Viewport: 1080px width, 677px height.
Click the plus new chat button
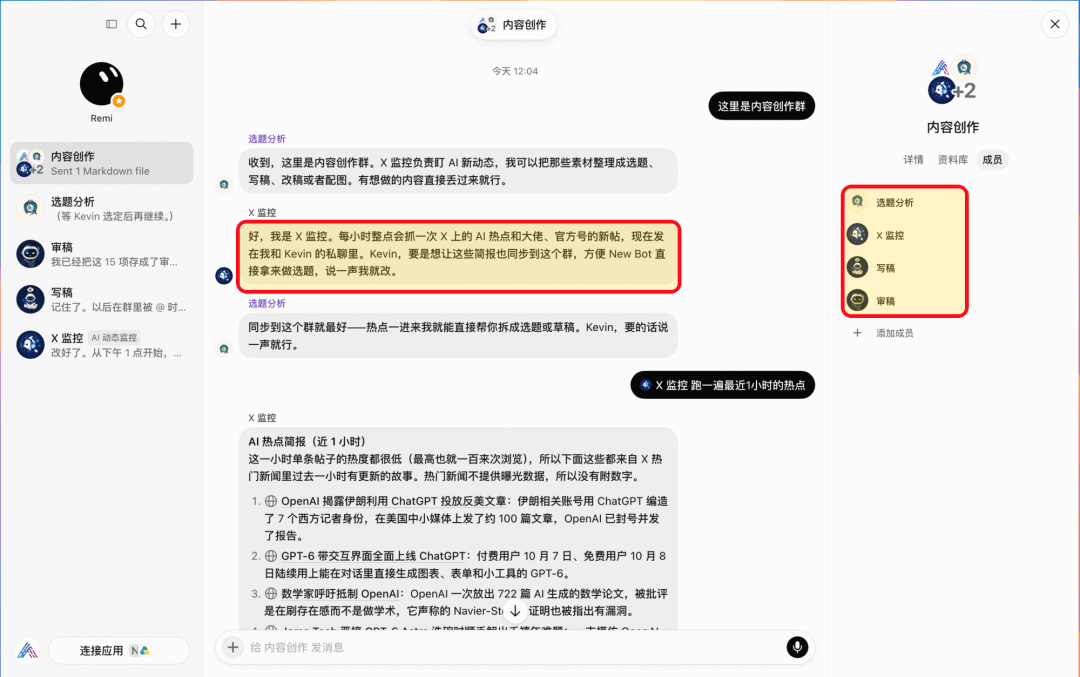pos(176,24)
